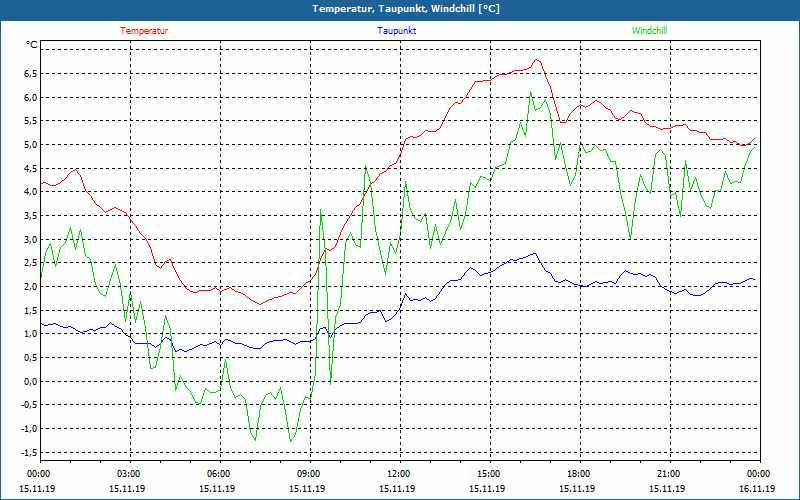800x500 pixels.
Task: Click the °C unit label on axis
Action: coord(32,45)
